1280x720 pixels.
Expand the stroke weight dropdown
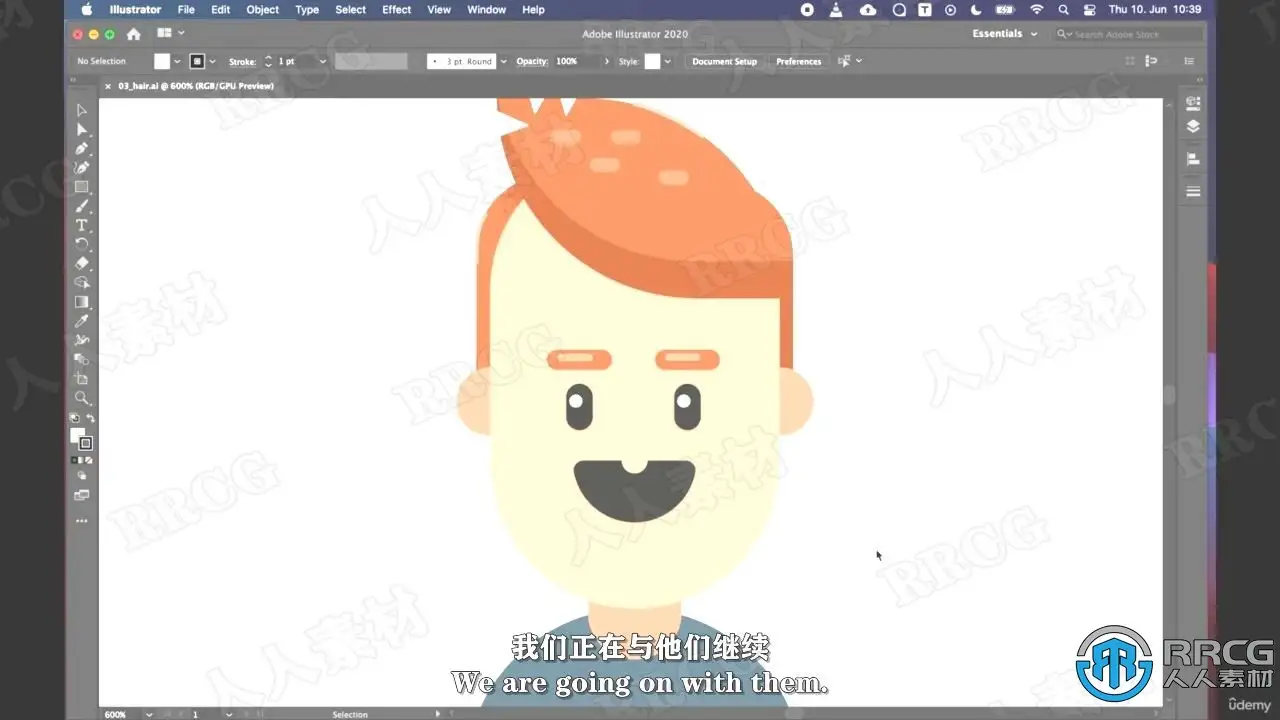coord(322,61)
